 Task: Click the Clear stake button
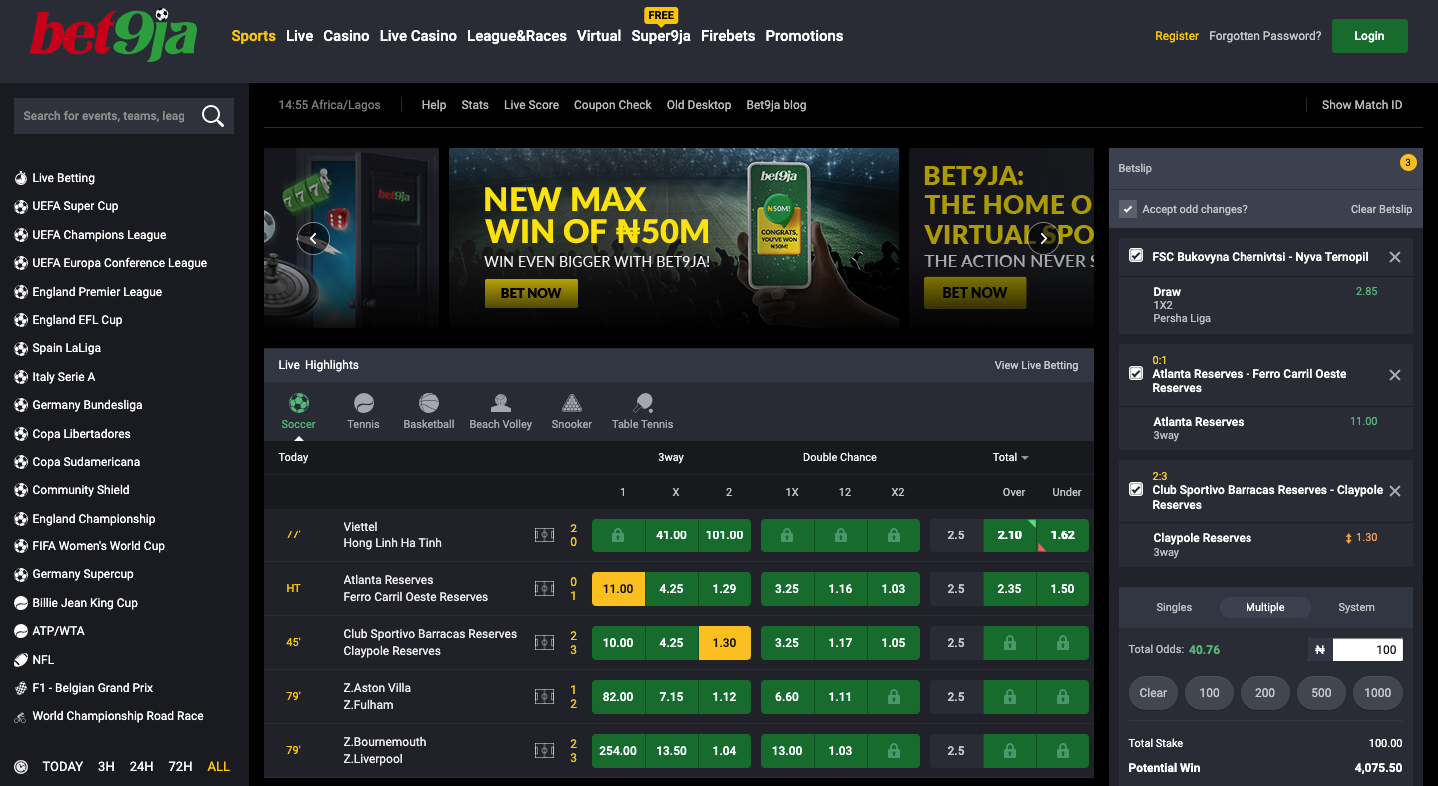tap(1153, 692)
